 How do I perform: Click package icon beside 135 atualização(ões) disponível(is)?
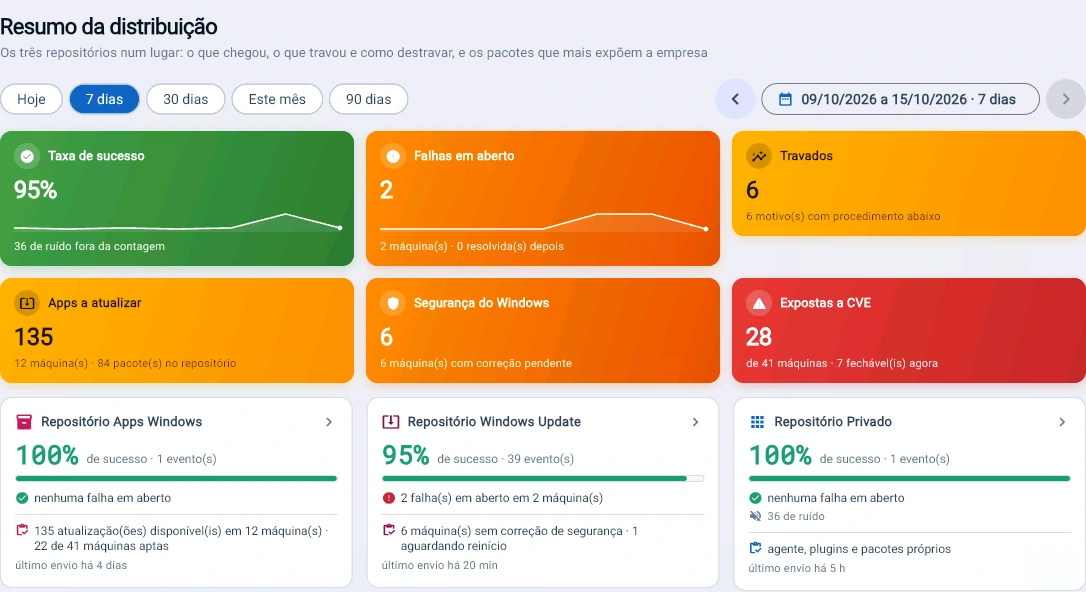[22, 530]
